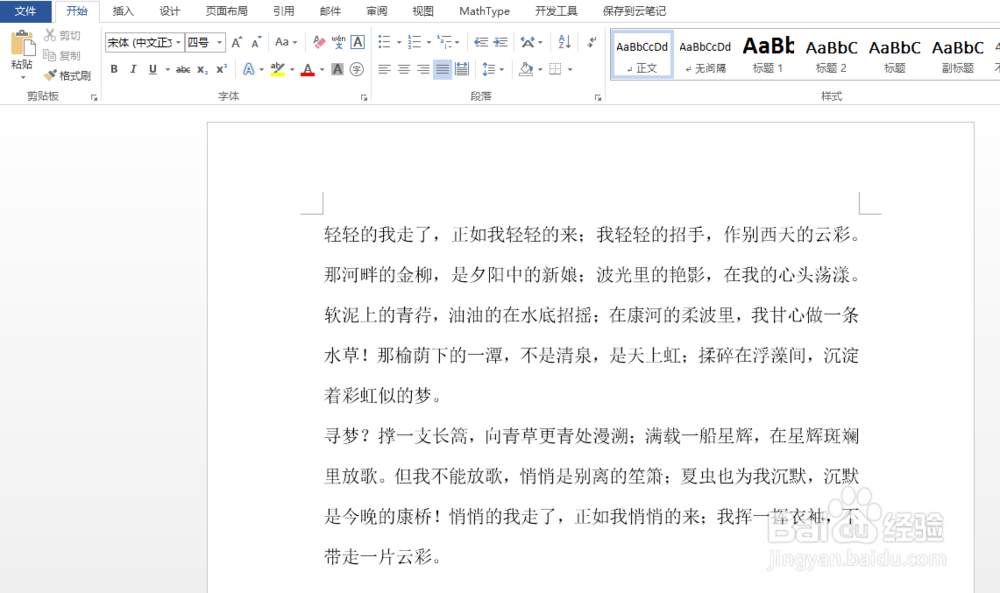Open the font name dropdown (宋体)
The image size is (1000, 593).
pos(179,43)
